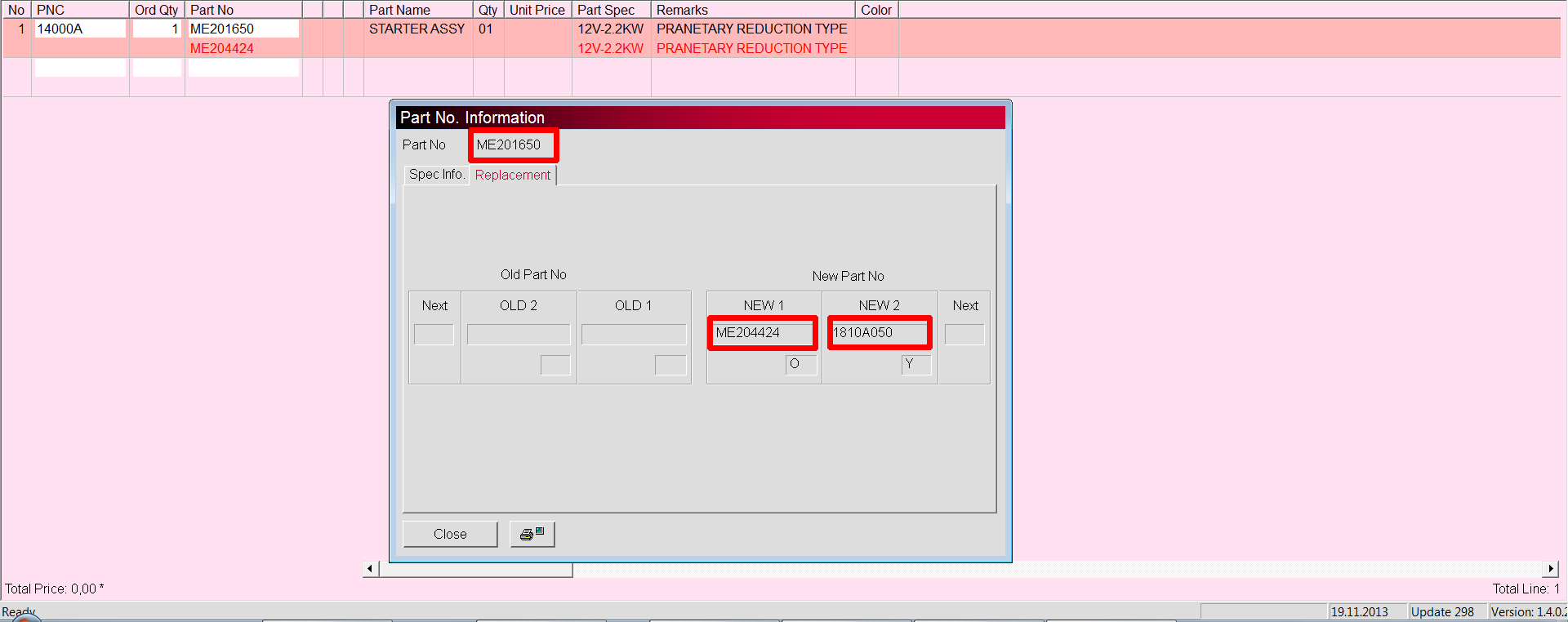Click the empty OLD 1 part number field
This screenshot has height=622, width=1568.
point(634,334)
